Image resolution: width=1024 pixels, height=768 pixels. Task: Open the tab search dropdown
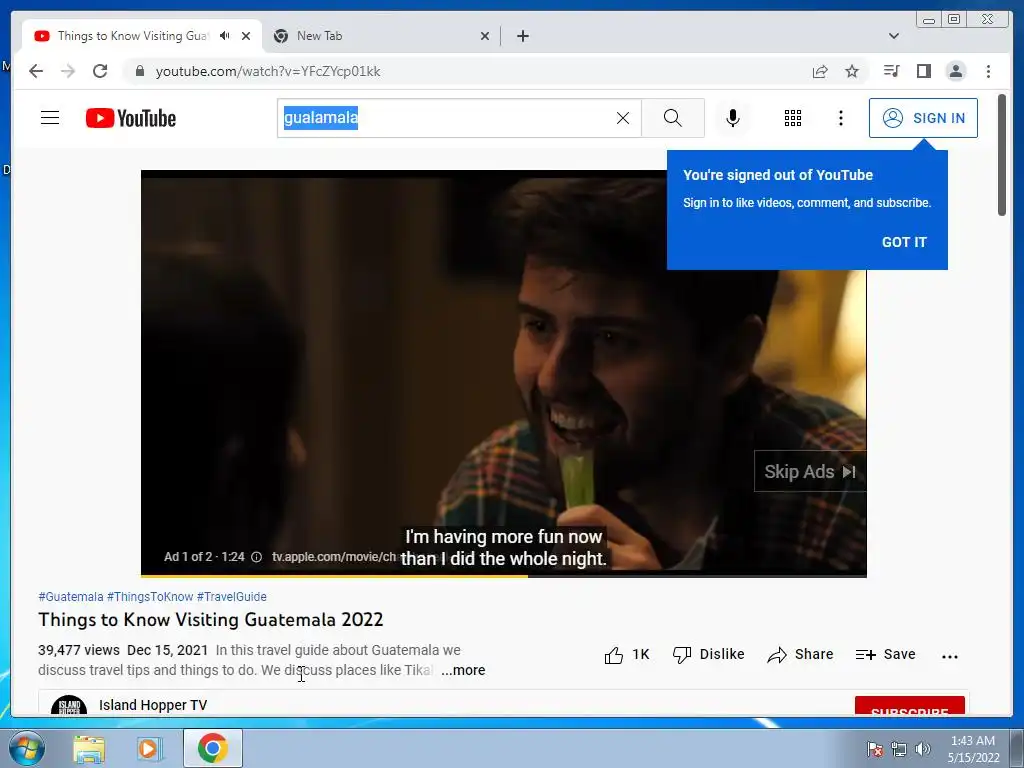[894, 36]
